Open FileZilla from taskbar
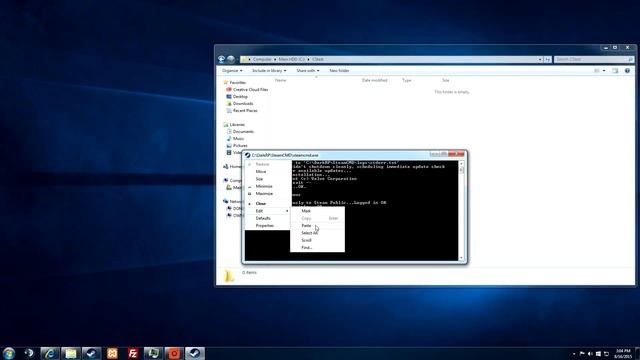 click(x=133, y=353)
